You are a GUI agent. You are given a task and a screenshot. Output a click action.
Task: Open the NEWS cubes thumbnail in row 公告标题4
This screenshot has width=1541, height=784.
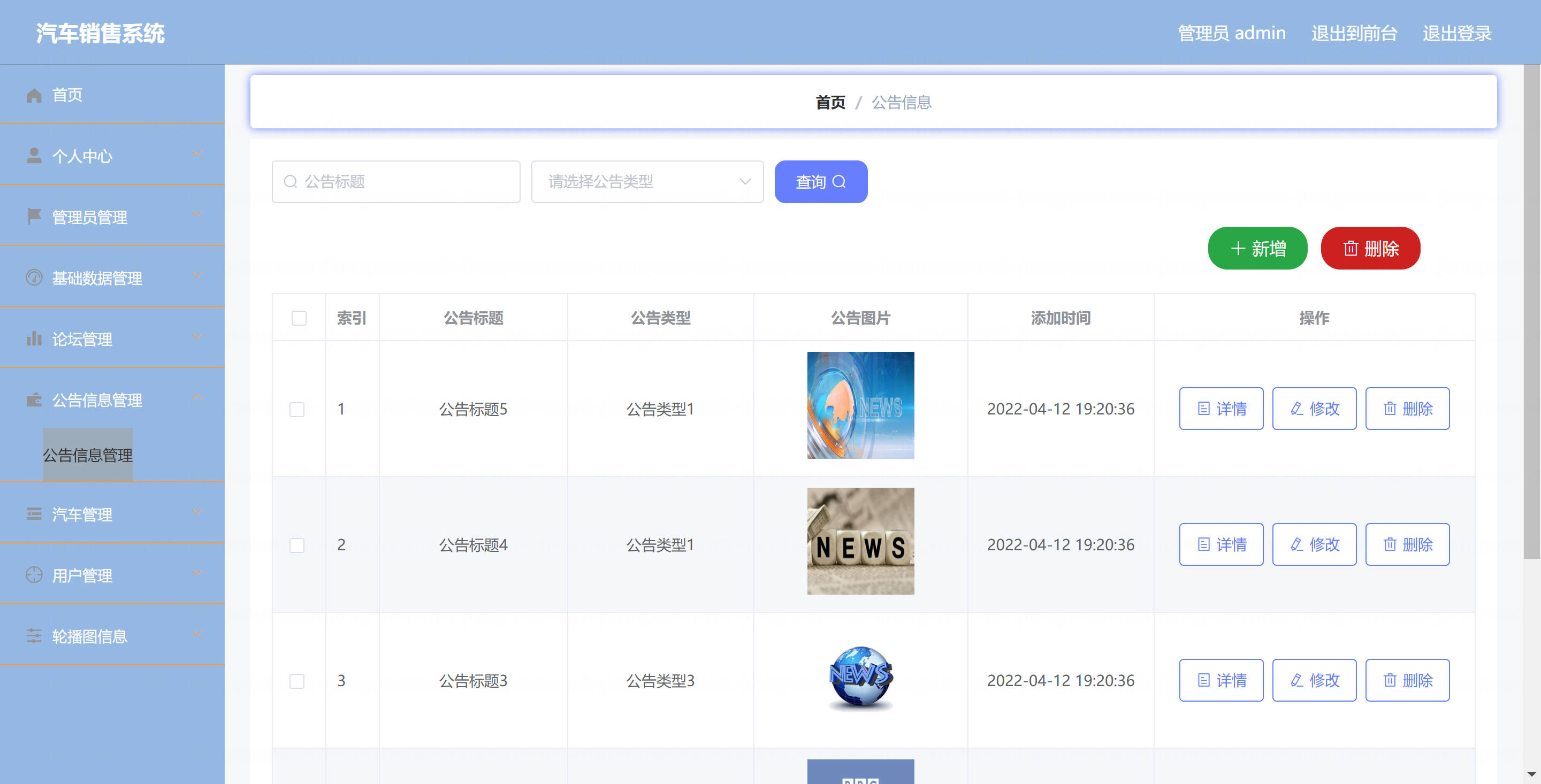861,541
